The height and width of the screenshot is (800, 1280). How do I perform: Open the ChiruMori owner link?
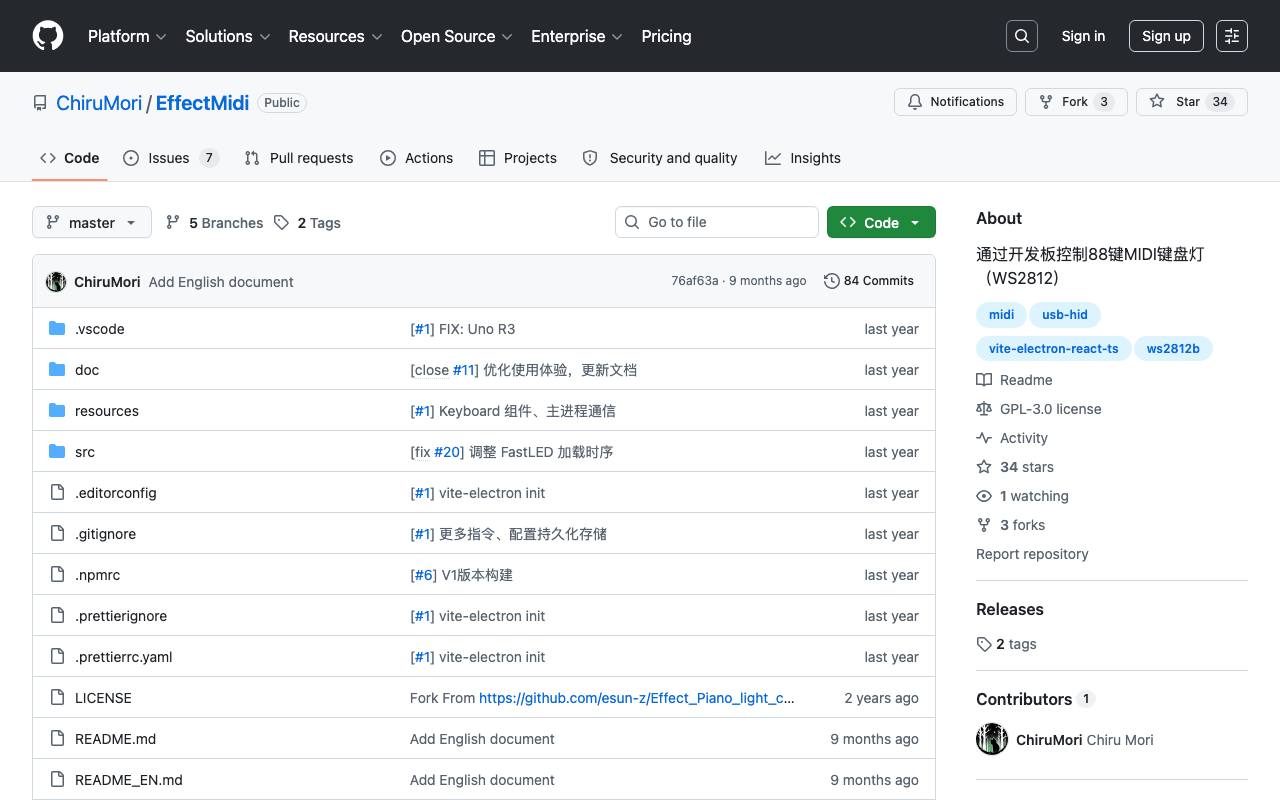pos(99,103)
